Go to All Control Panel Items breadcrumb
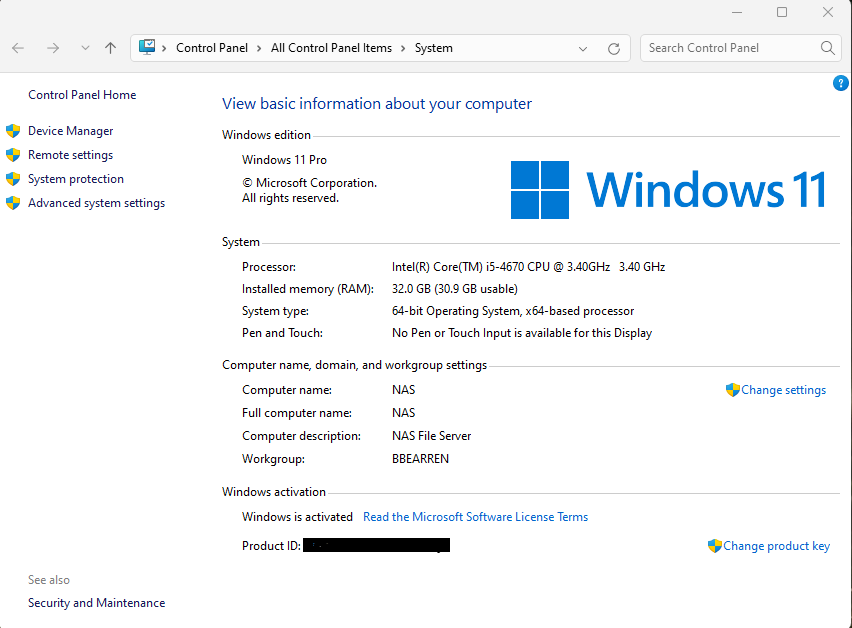 click(x=331, y=48)
